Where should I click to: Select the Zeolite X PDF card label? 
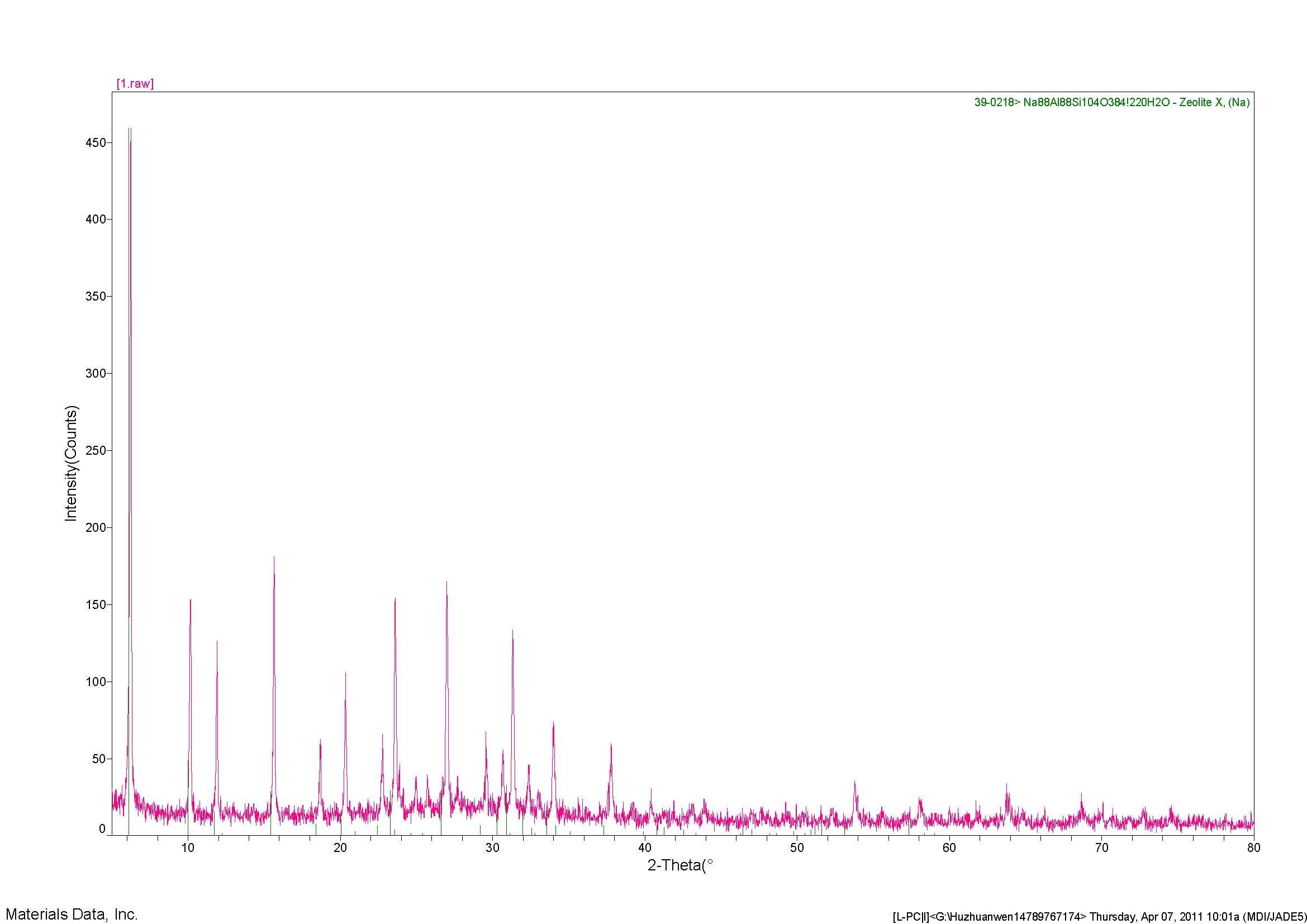pos(1111,102)
